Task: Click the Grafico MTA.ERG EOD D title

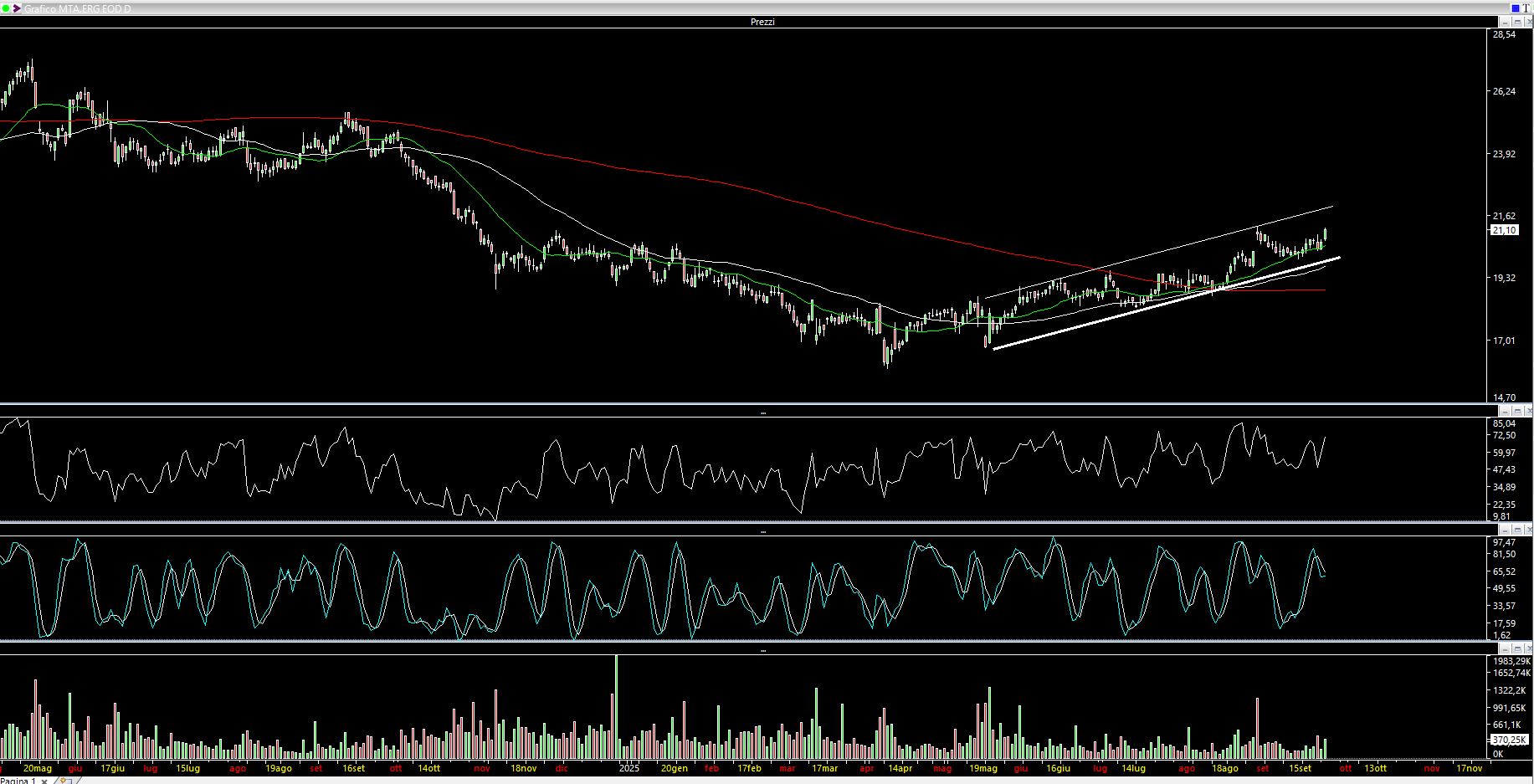Action: pyautogui.click(x=77, y=8)
